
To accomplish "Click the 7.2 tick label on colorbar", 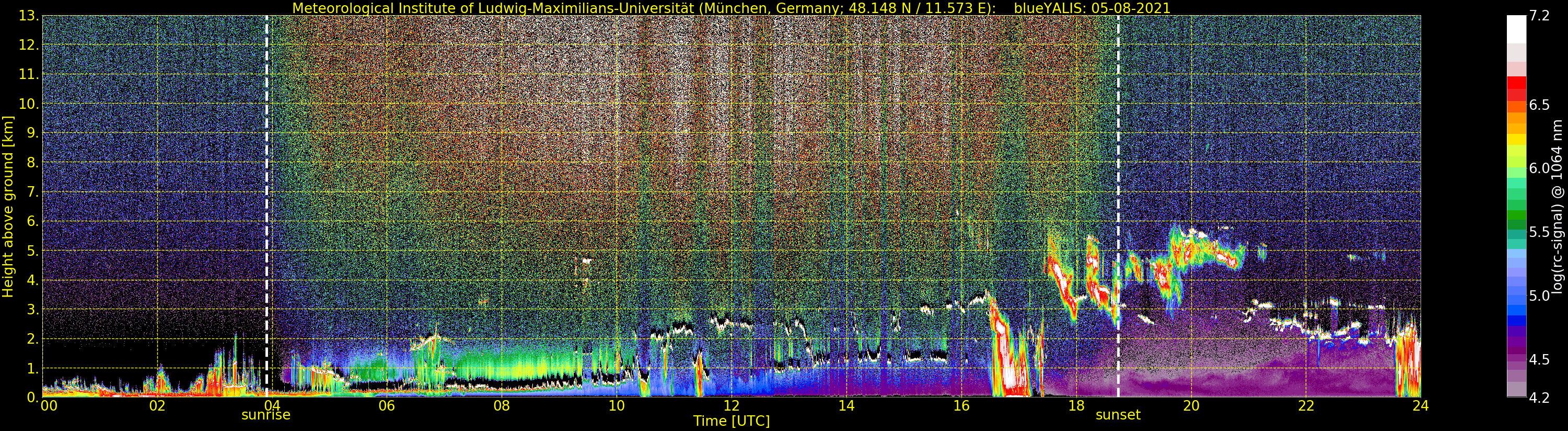I will (1539, 16).
